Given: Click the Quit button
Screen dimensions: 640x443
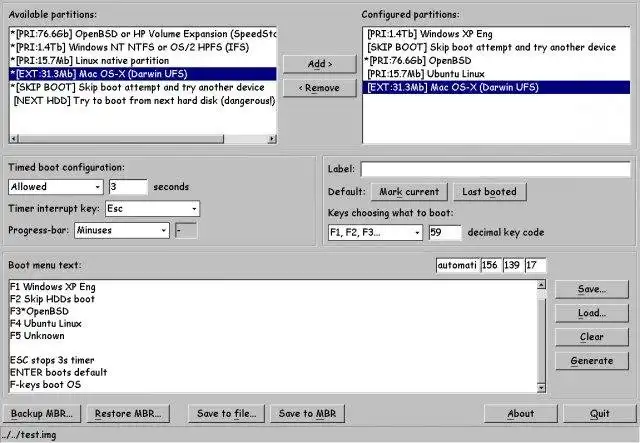Looking at the screenshot, I should pyautogui.click(x=600, y=414).
